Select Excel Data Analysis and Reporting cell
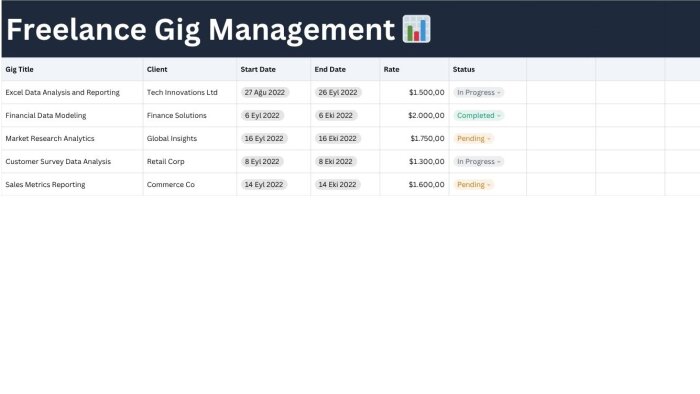The image size is (700, 394). coord(72,92)
